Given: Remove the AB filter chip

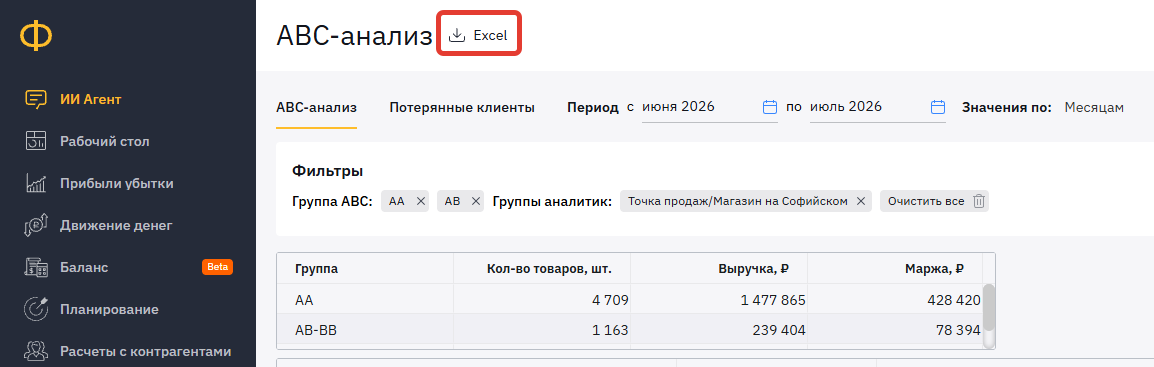Looking at the screenshot, I should 475,201.
